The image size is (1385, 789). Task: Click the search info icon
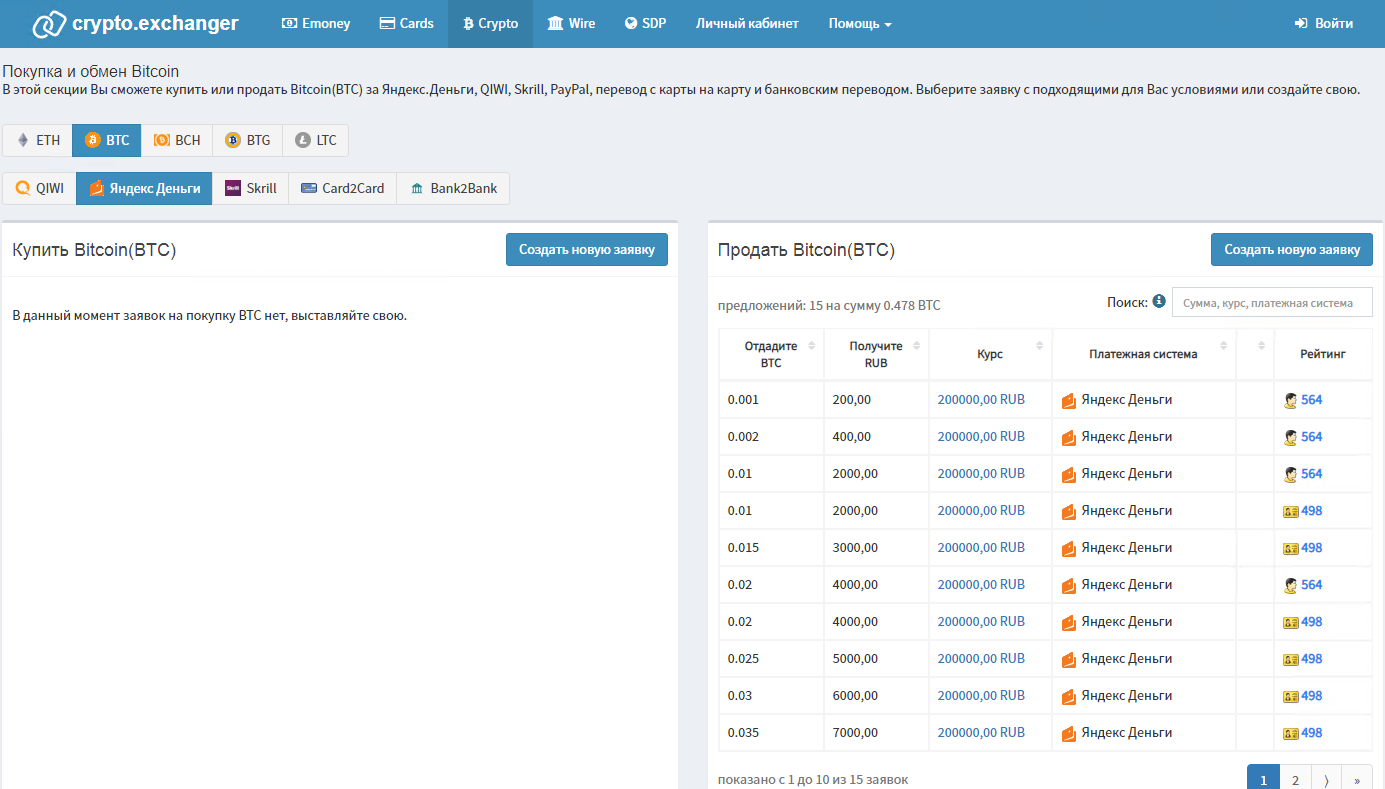pyautogui.click(x=1159, y=301)
